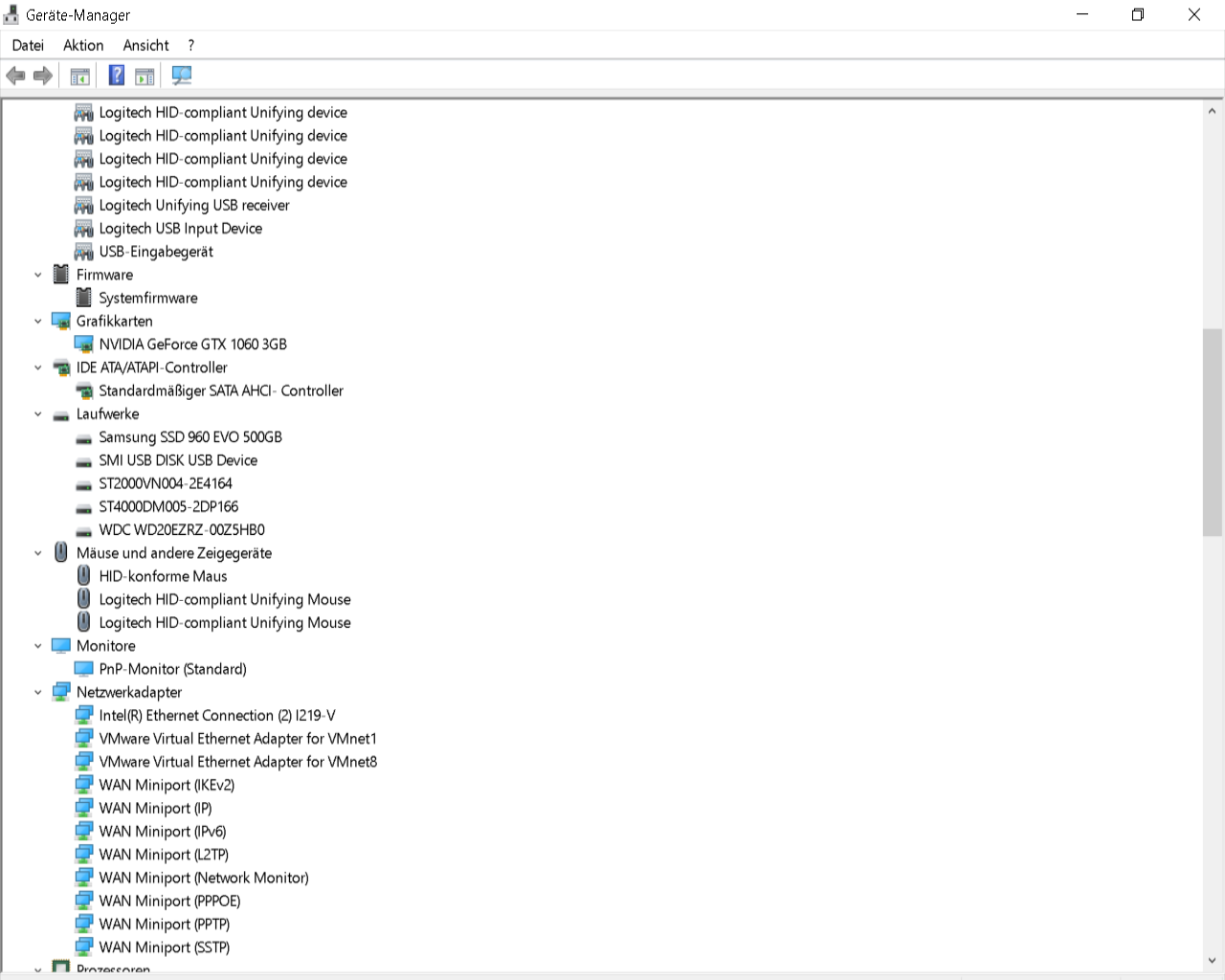Select Logitech USB Input Device

click(181, 228)
